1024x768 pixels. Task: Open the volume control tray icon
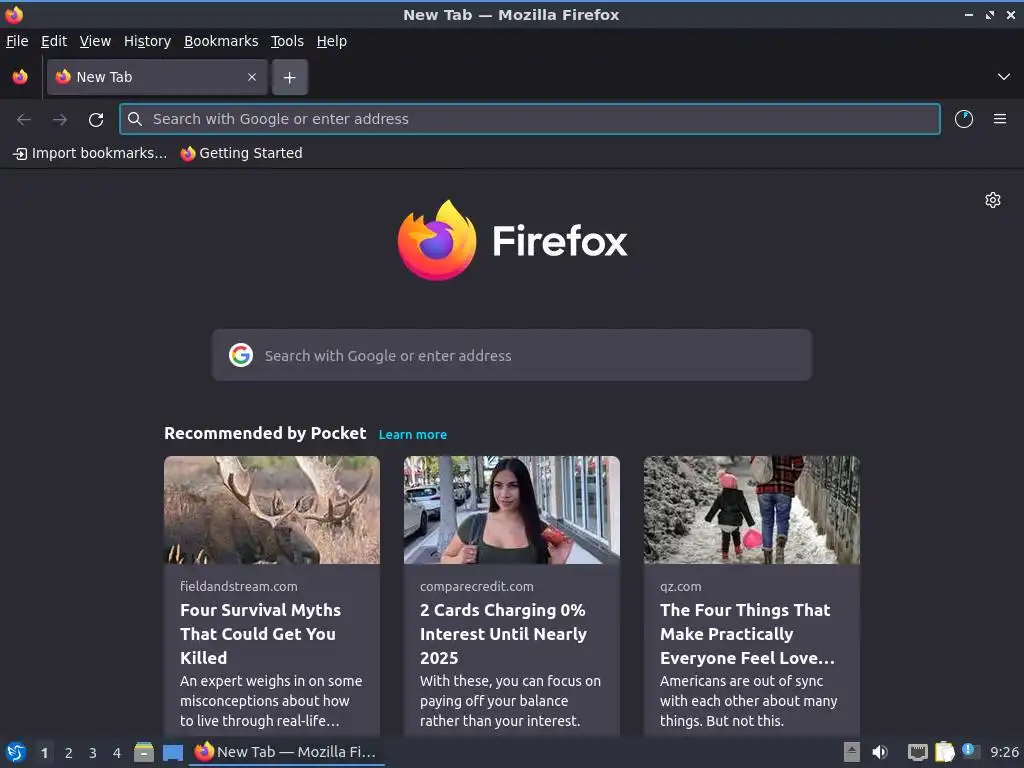click(x=880, y=752)
